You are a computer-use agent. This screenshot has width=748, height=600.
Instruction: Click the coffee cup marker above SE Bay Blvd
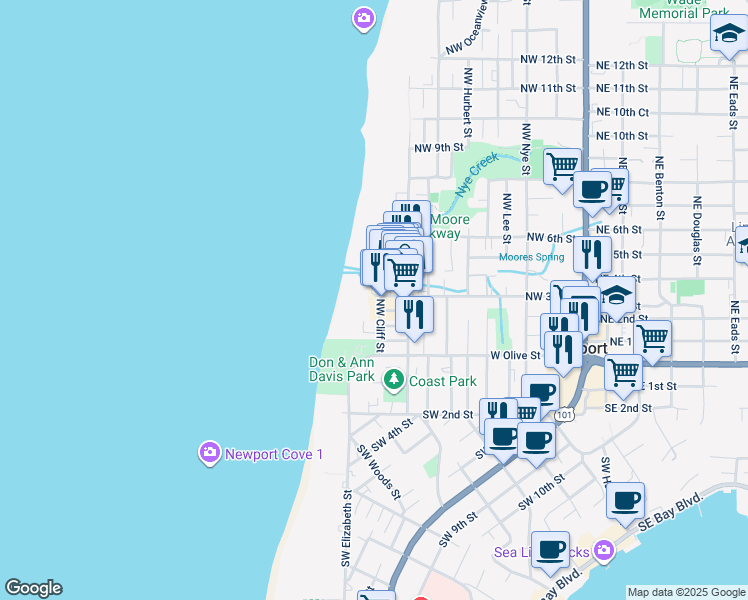coord(625,501)
